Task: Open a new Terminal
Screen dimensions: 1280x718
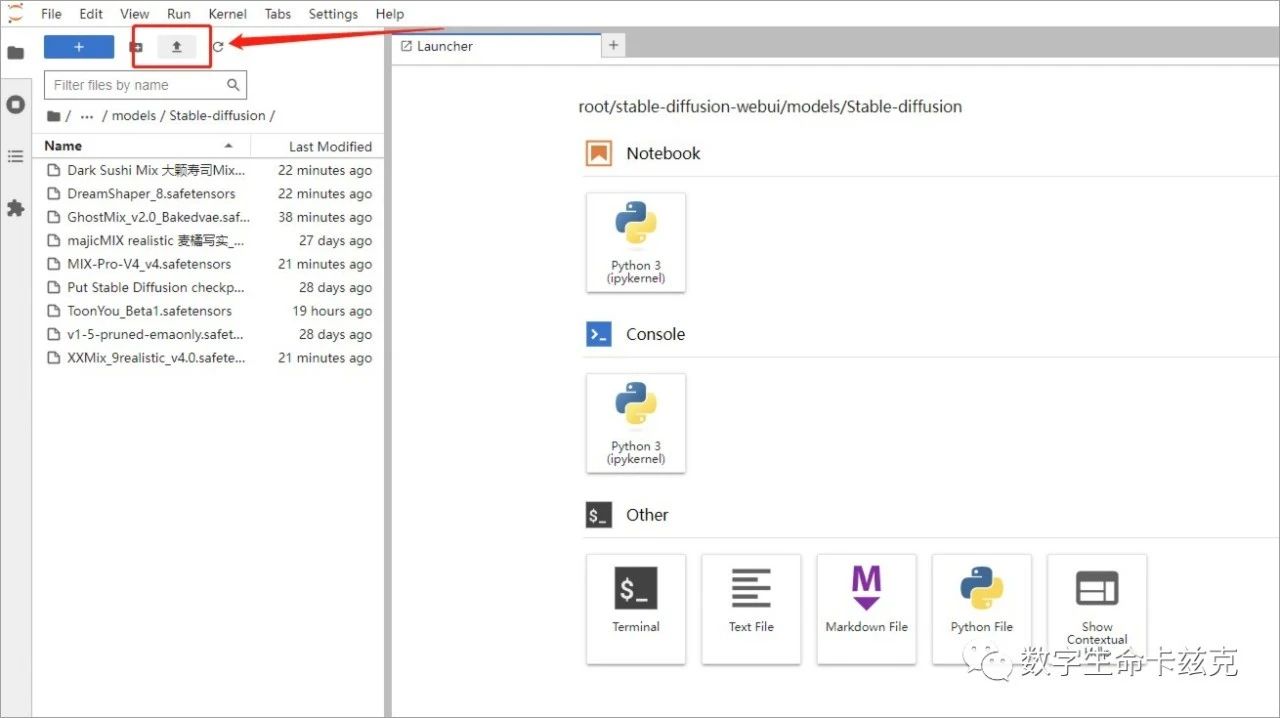Action: point(636,608)
